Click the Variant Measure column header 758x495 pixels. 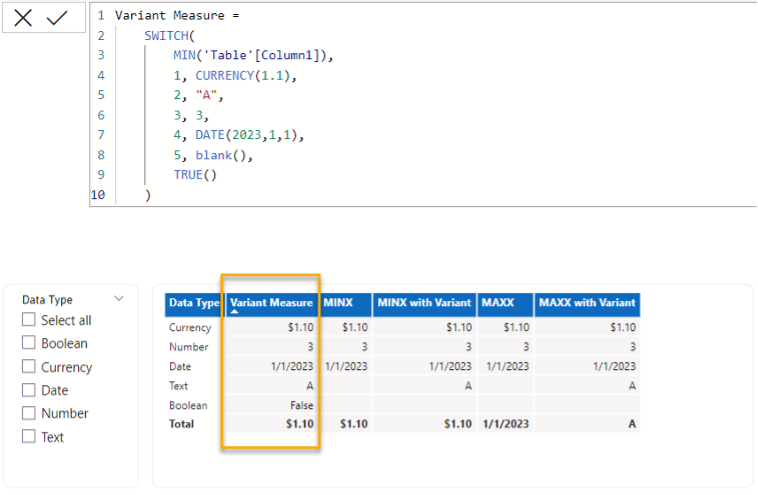[271, 302]
